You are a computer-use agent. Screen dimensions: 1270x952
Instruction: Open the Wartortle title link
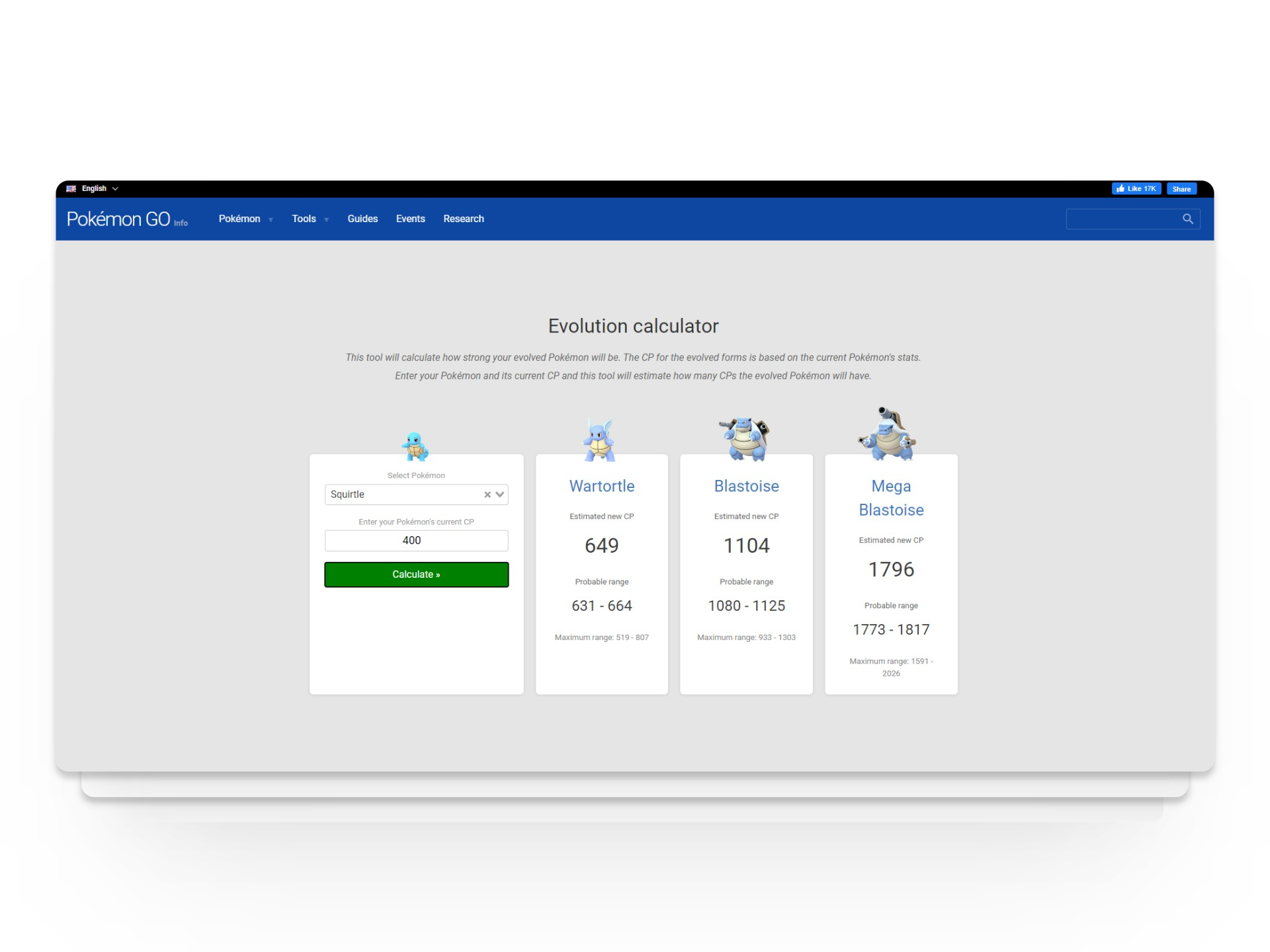click(601, 486)
